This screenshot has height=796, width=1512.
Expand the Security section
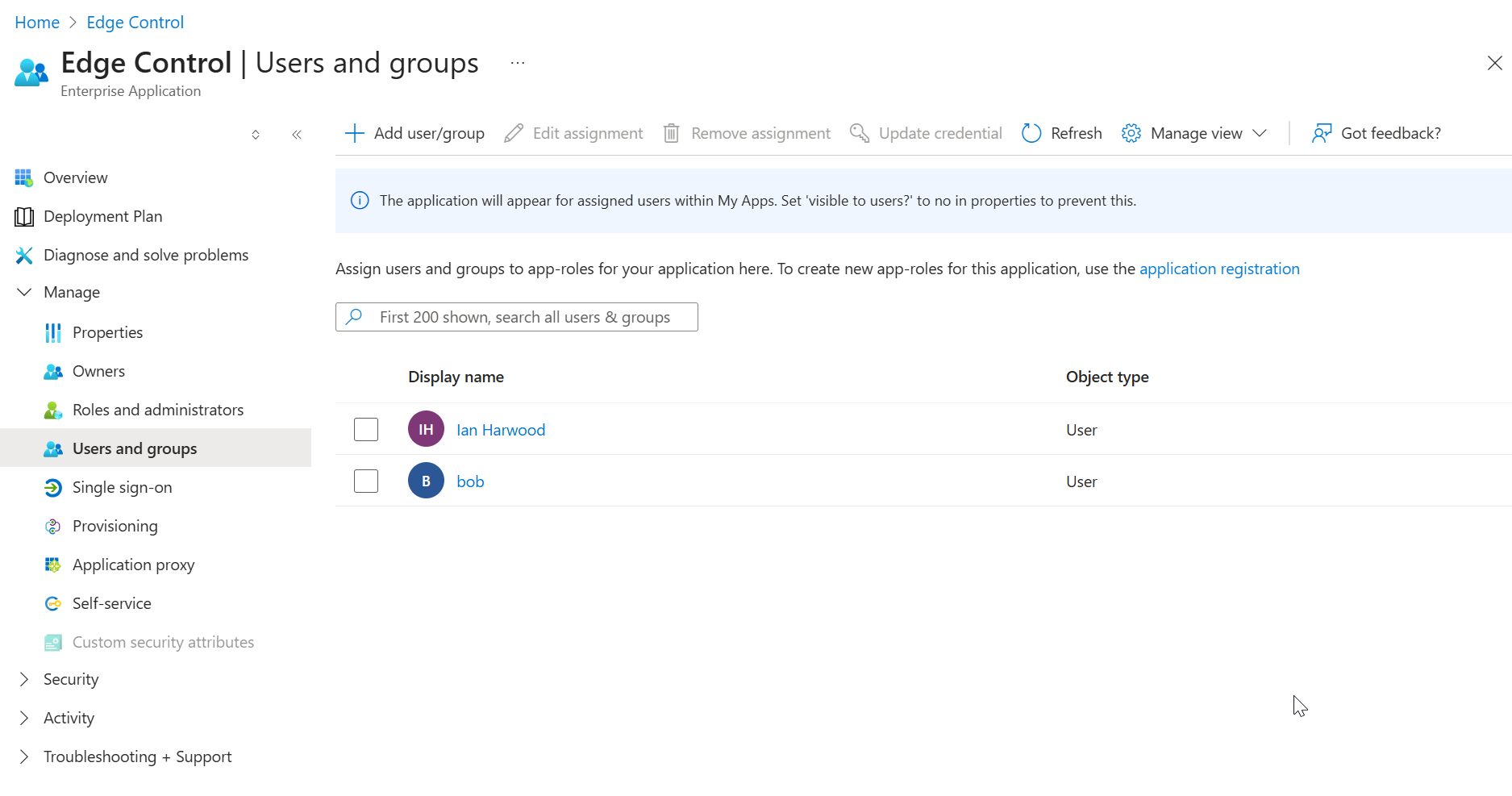[24, 679]
